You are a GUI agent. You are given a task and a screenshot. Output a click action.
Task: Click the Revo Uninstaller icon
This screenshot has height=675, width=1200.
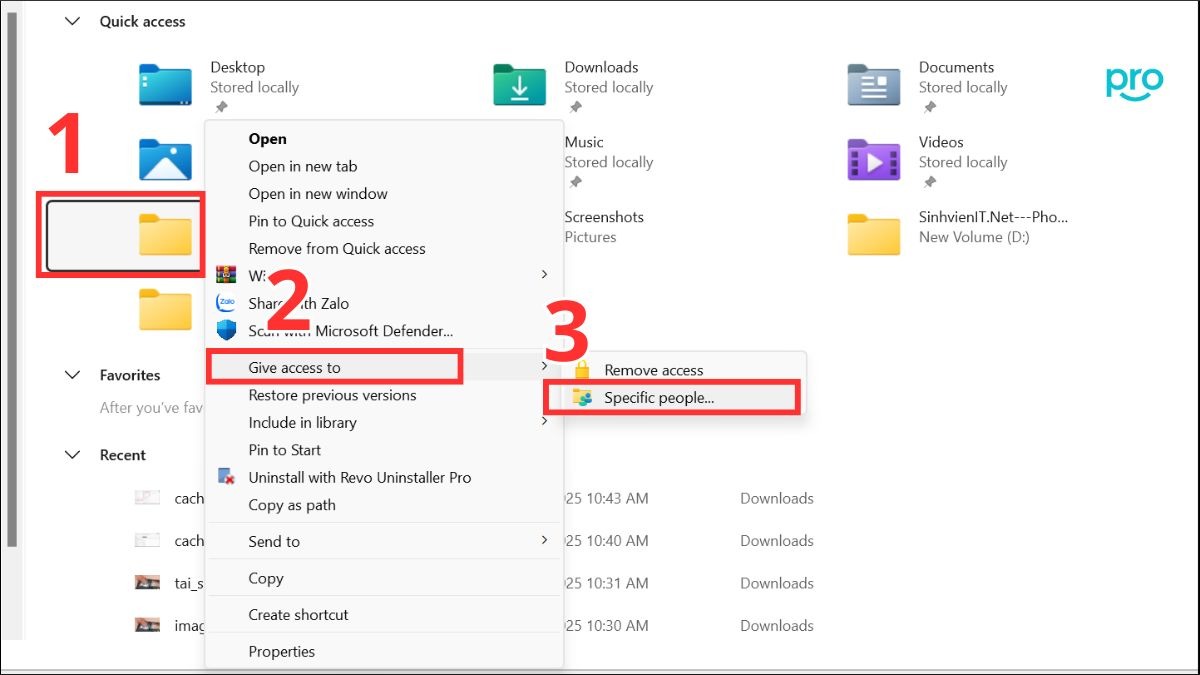tap(226, 477)
